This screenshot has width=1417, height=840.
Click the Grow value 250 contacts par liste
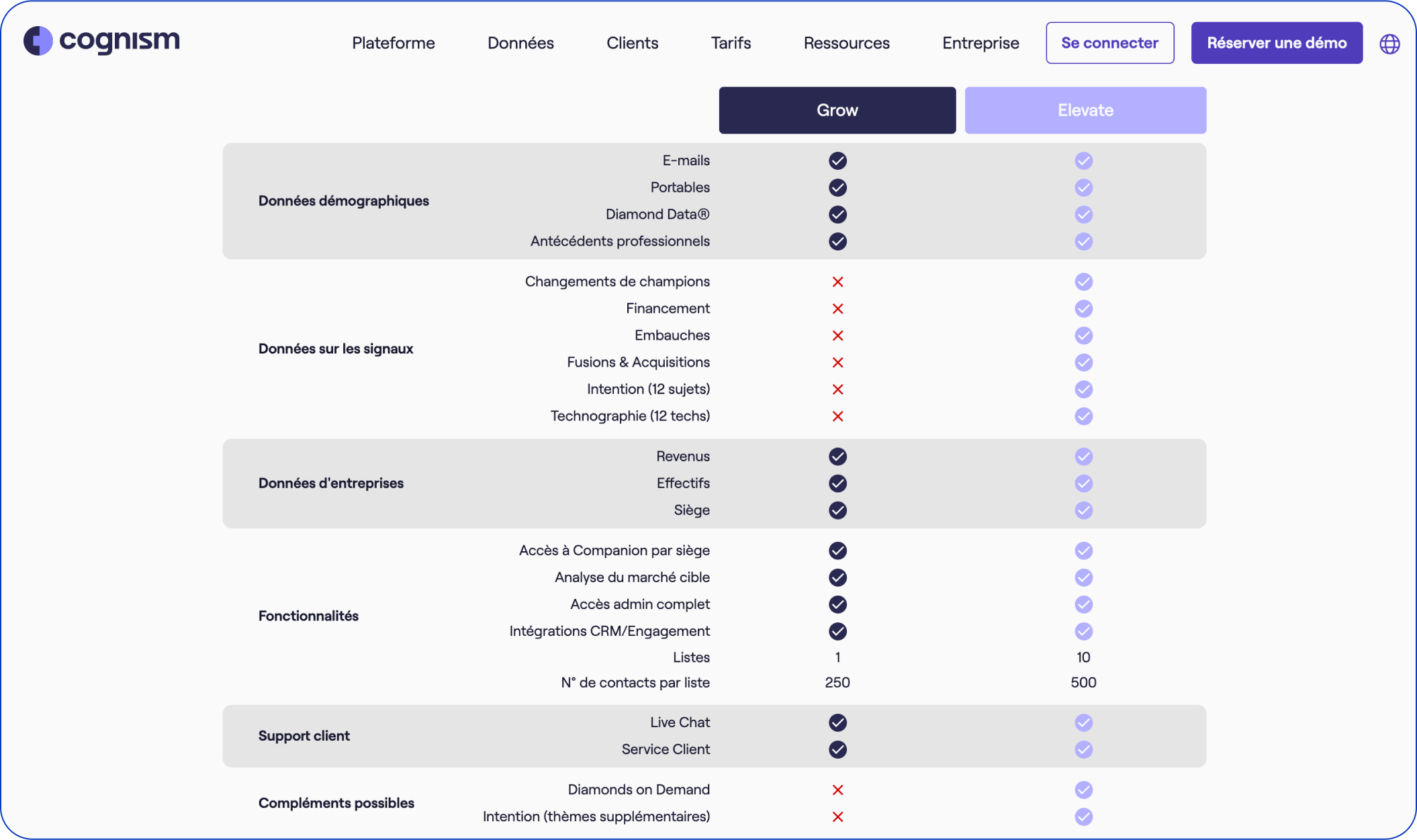(x=837, y=682)
